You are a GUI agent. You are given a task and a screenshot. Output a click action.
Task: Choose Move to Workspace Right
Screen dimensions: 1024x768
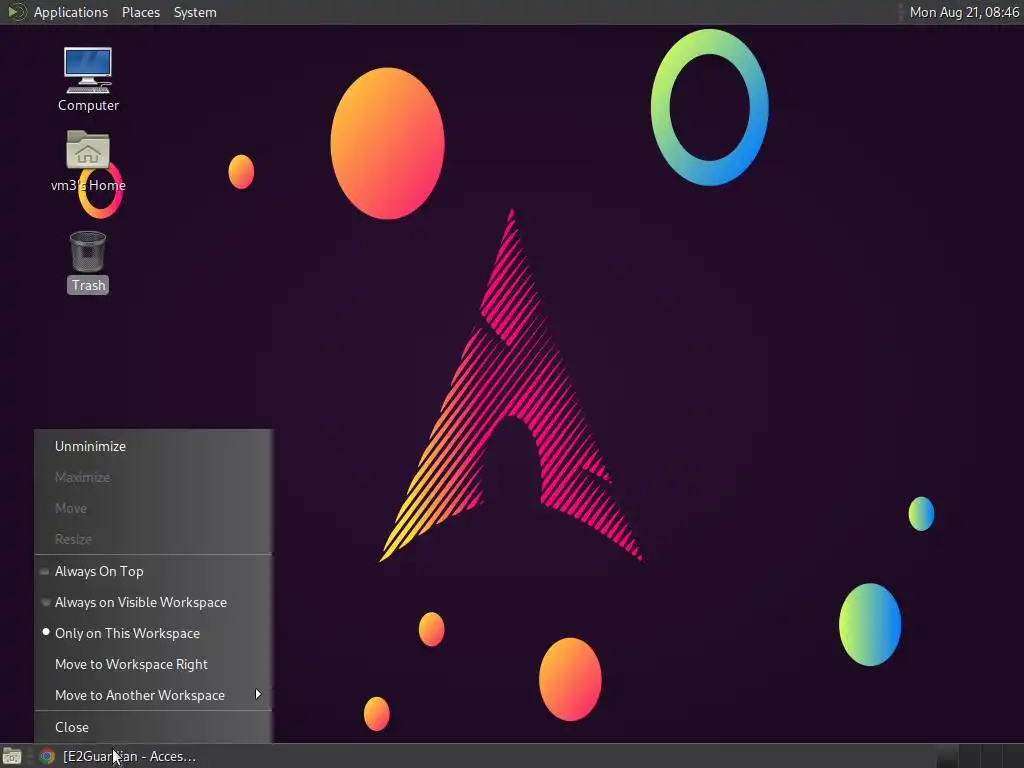point(153,664)
